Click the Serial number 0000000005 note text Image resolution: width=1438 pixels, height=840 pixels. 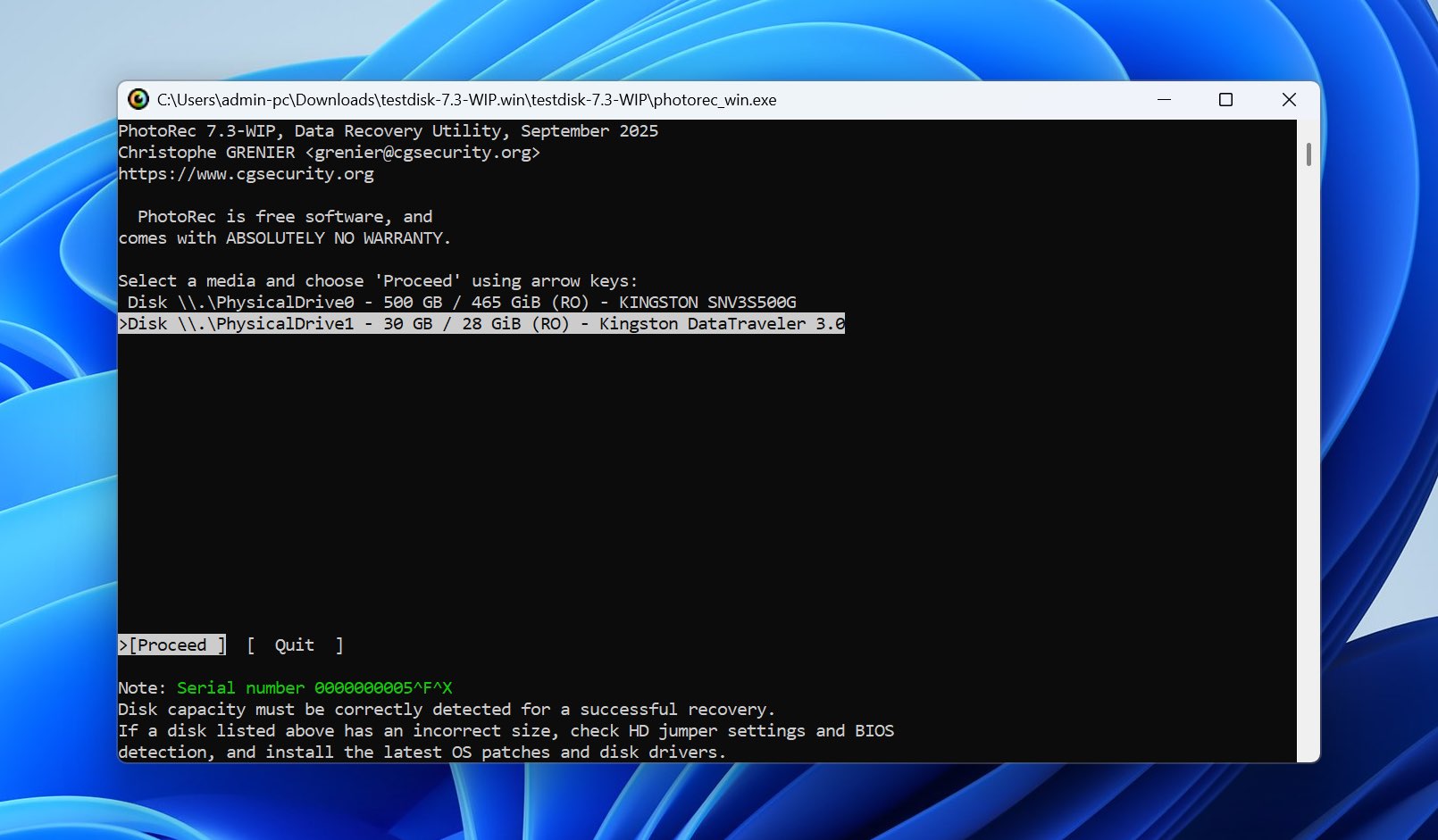tap(314, 688)
